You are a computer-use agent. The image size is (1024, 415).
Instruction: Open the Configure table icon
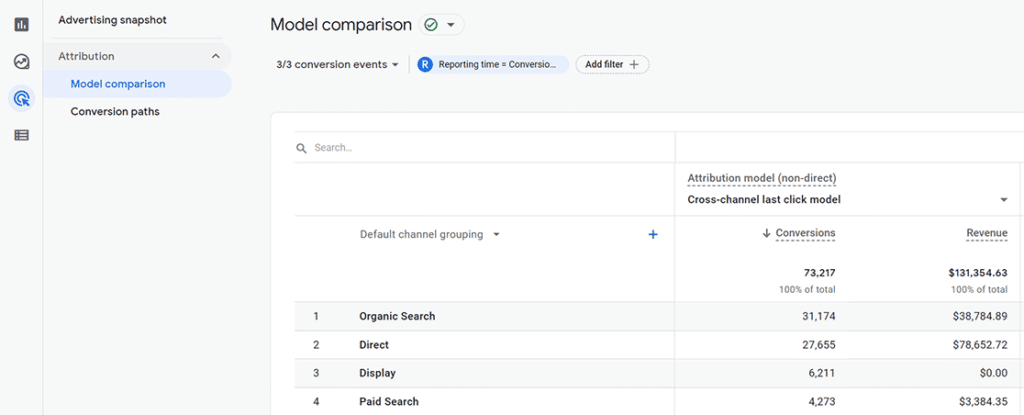22,135
